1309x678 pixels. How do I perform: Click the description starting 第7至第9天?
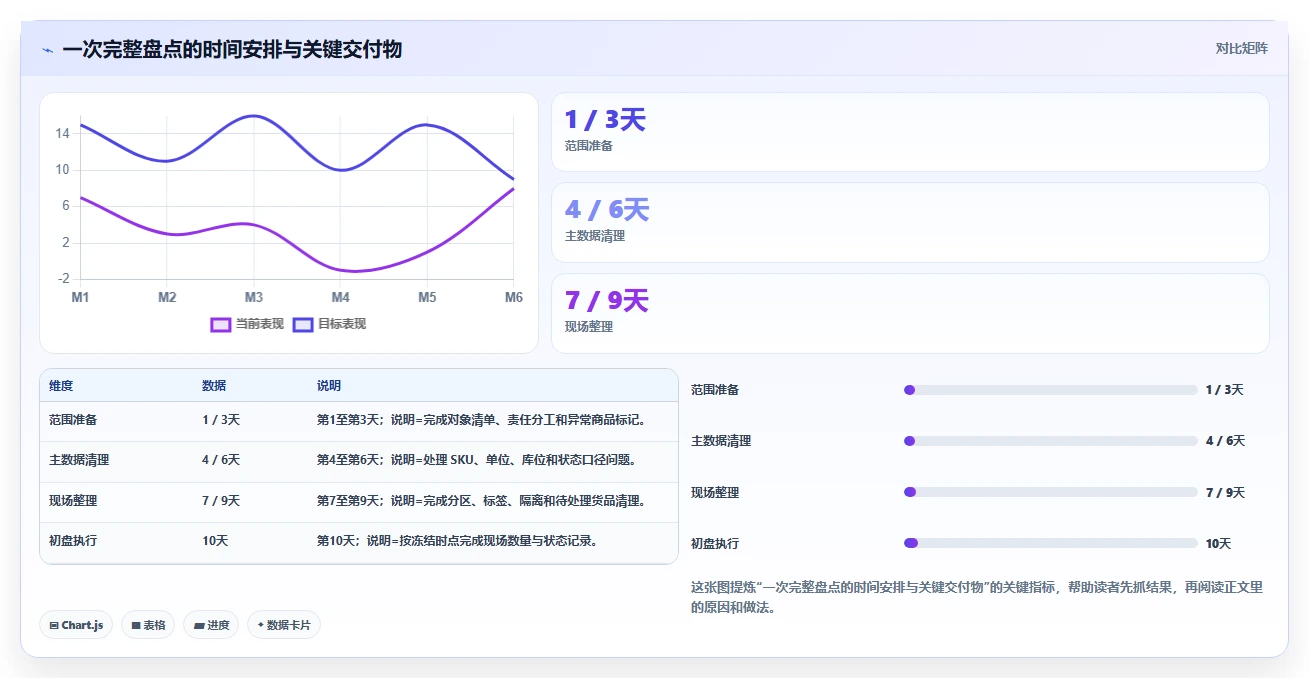[x=482, y=500]
